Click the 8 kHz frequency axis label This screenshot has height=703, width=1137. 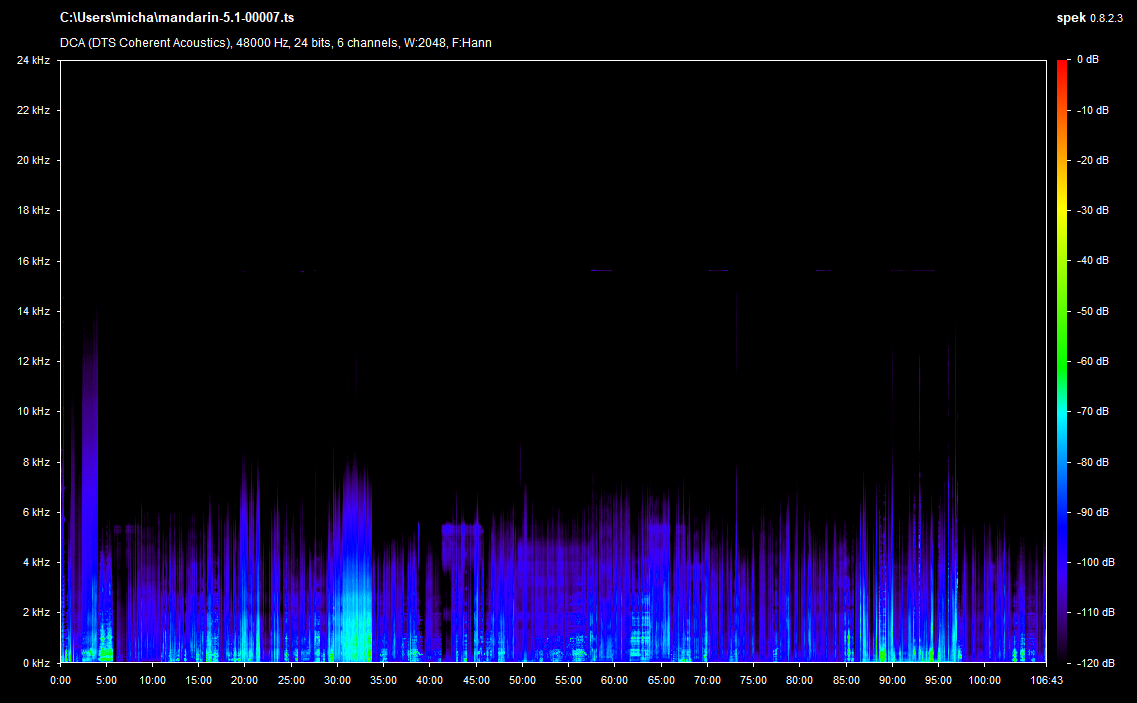(36, 462)
